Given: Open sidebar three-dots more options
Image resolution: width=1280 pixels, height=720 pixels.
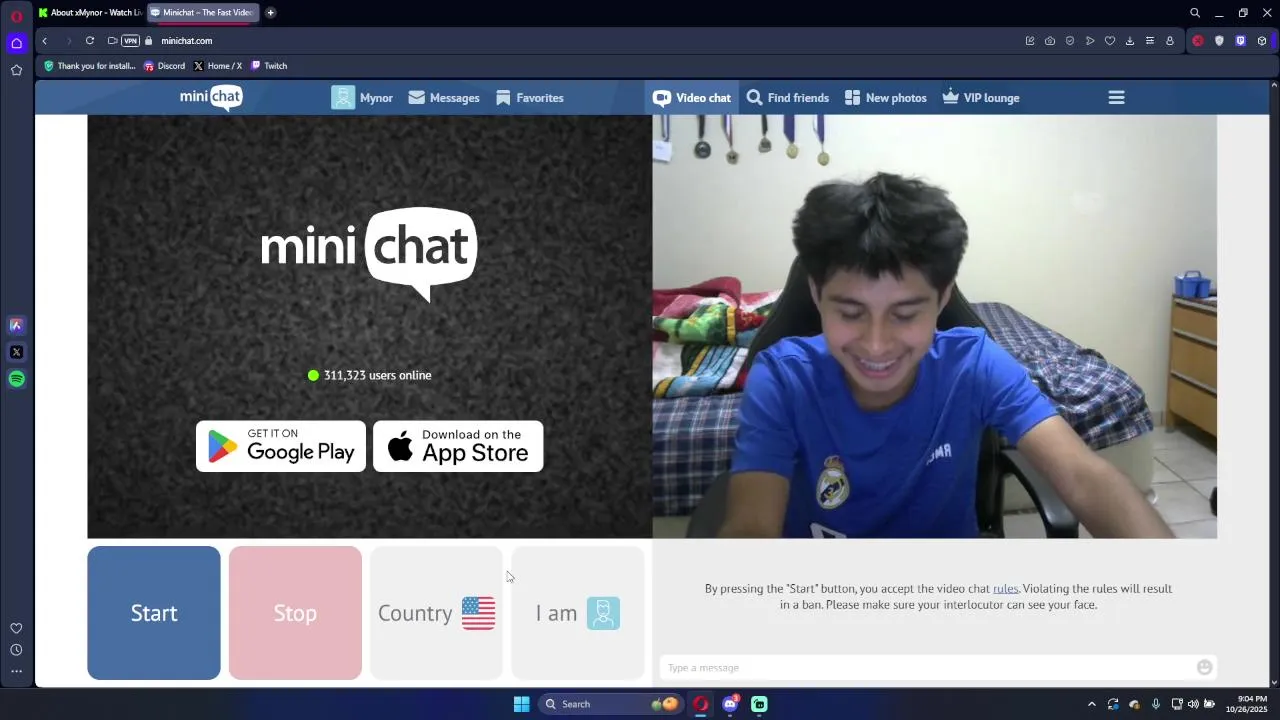Looking at the screenshot, I should (16, 672).
